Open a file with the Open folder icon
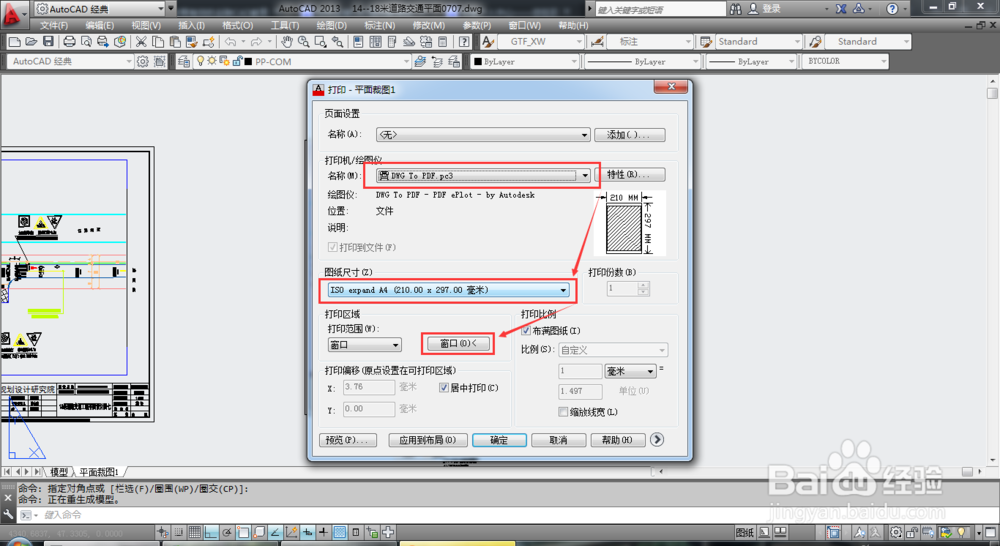The image size is (1000, 546). pos(31,41)
